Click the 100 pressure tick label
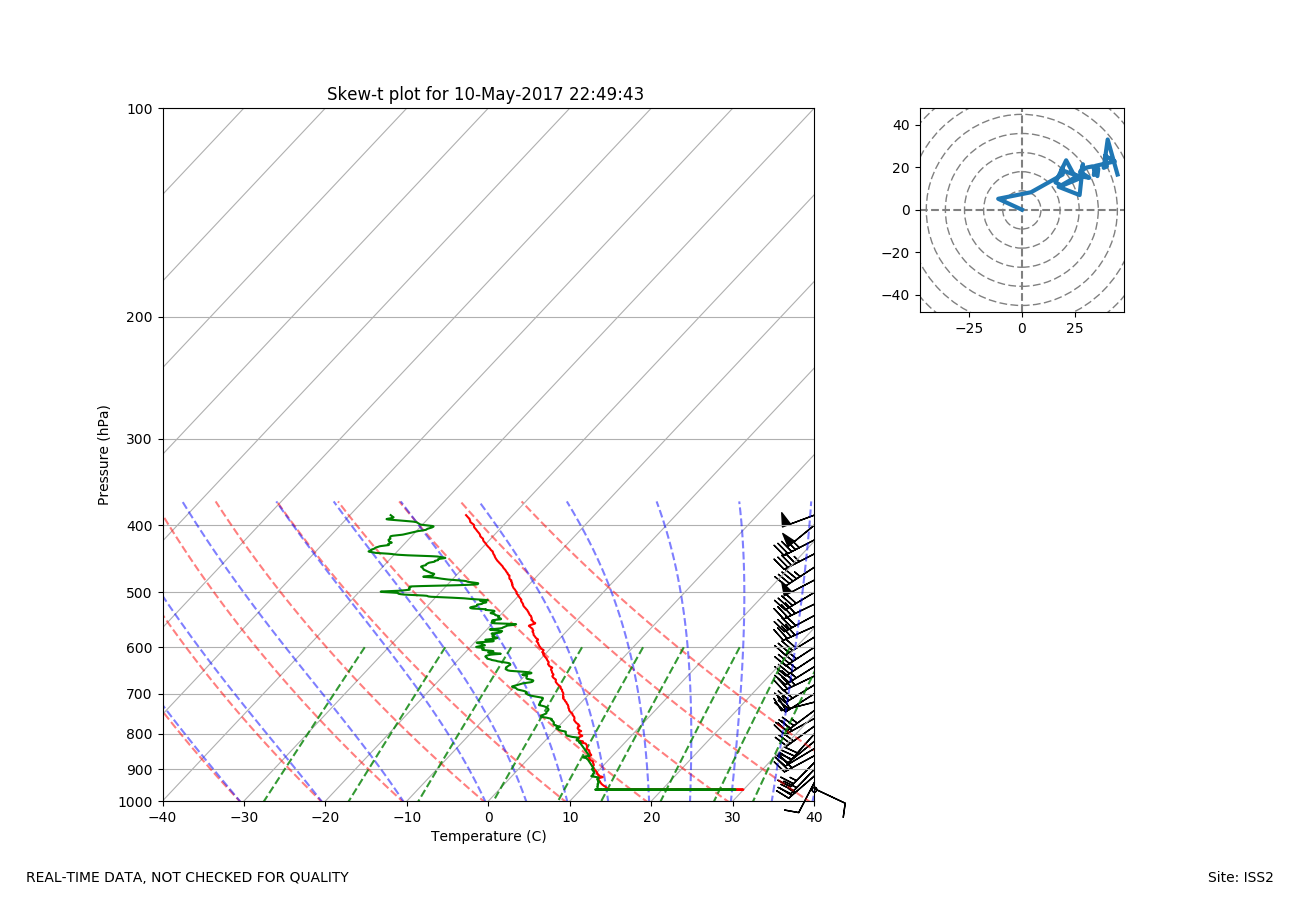Image resolution: width=1300 pixels, height=900 pixels. [x=139, y=109]
